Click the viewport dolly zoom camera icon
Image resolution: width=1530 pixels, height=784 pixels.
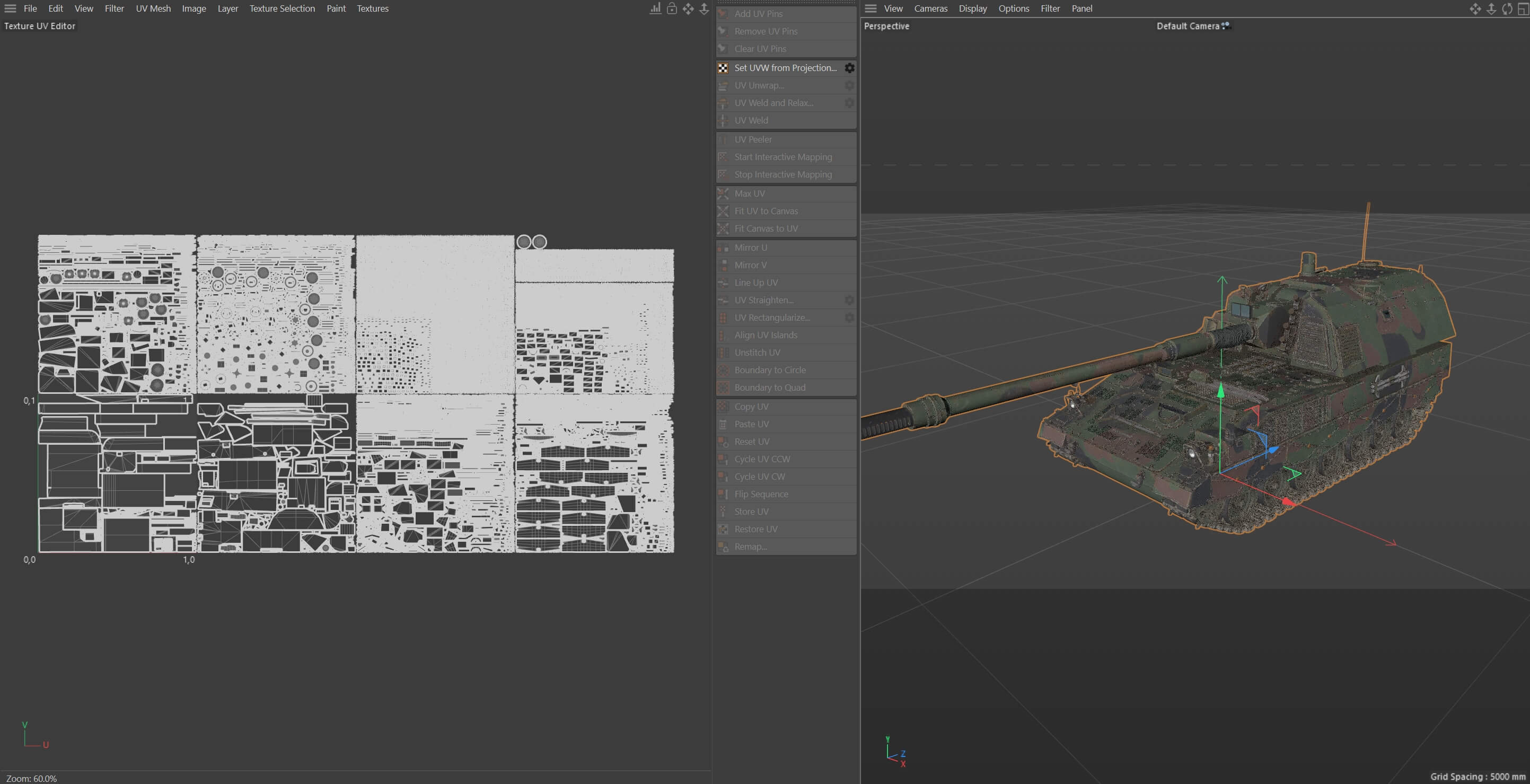click(x=1491, y=8)
